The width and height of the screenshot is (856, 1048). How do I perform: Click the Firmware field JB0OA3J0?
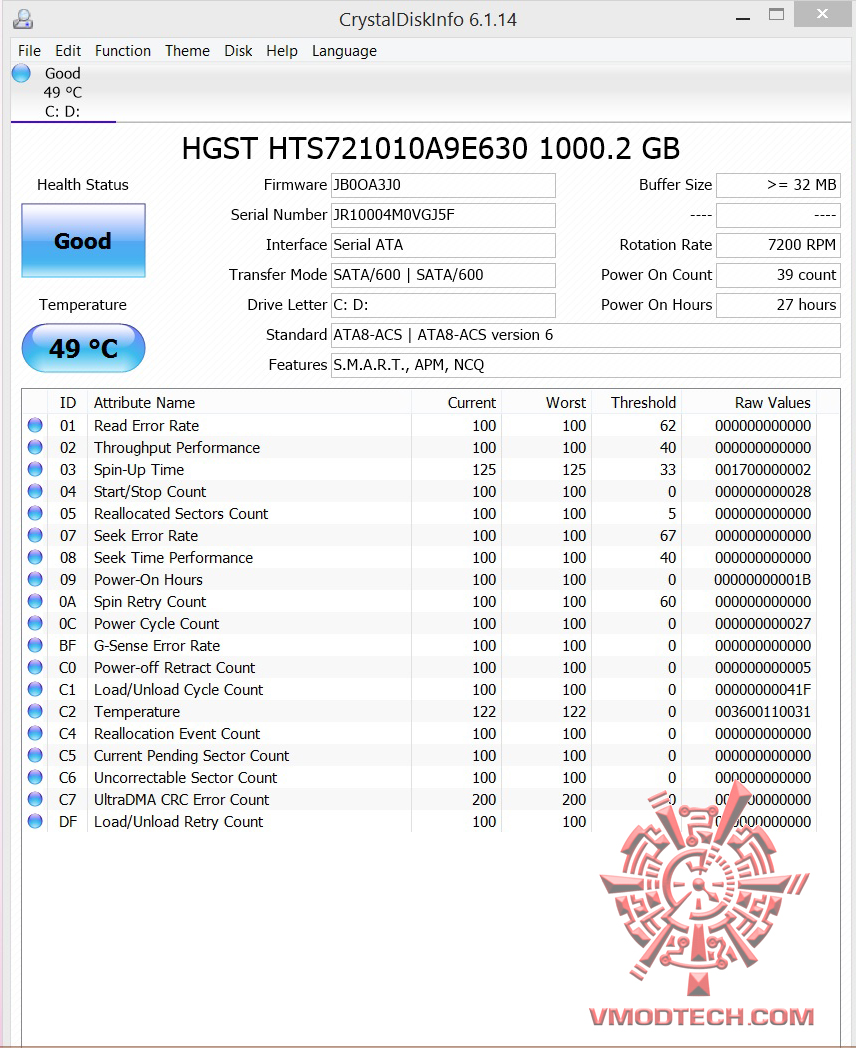pos(443,185)
